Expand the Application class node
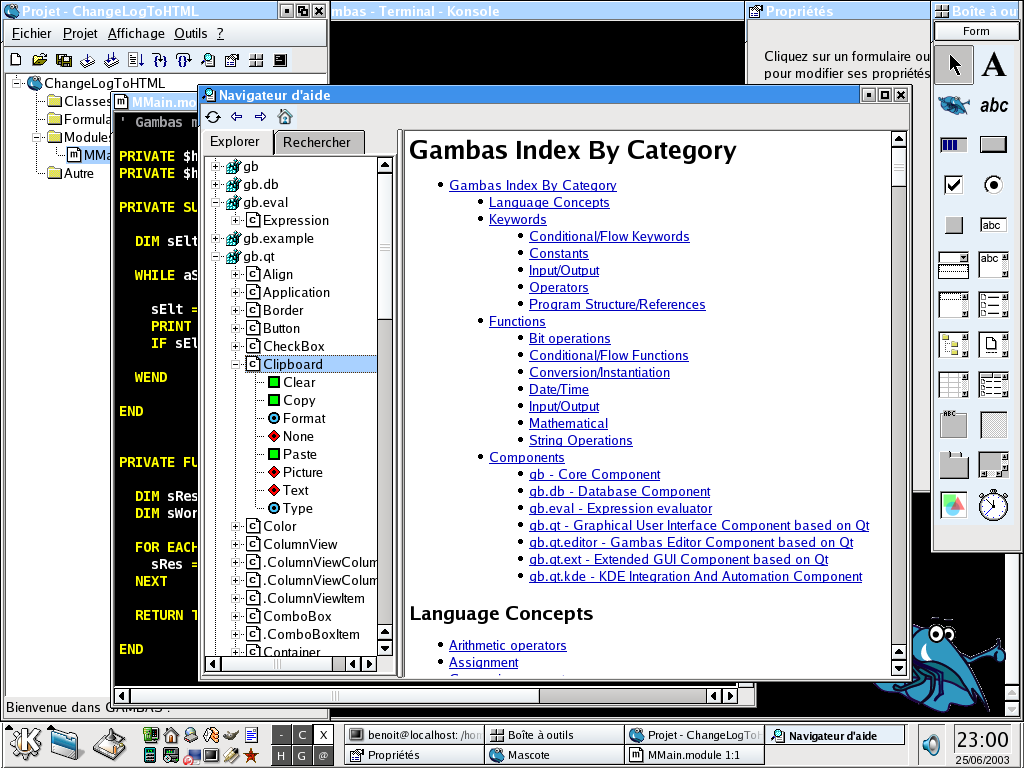The image size is (1024, 768). (x=236, y=293)
